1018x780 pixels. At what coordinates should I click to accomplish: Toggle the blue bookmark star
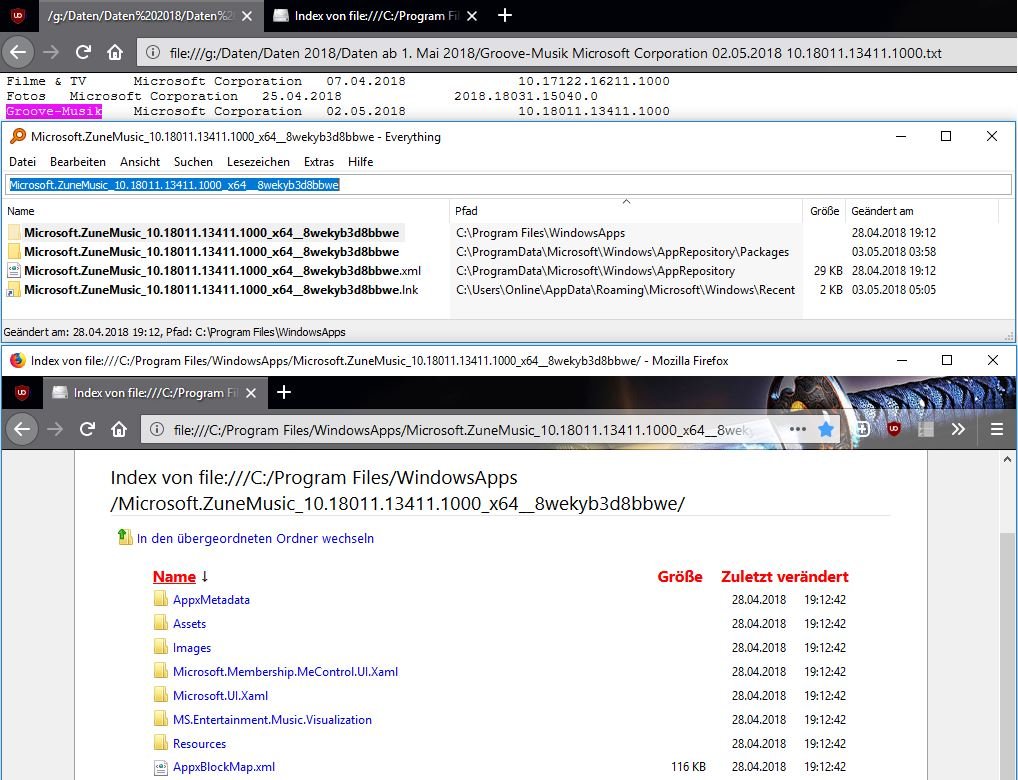point(826,429)
